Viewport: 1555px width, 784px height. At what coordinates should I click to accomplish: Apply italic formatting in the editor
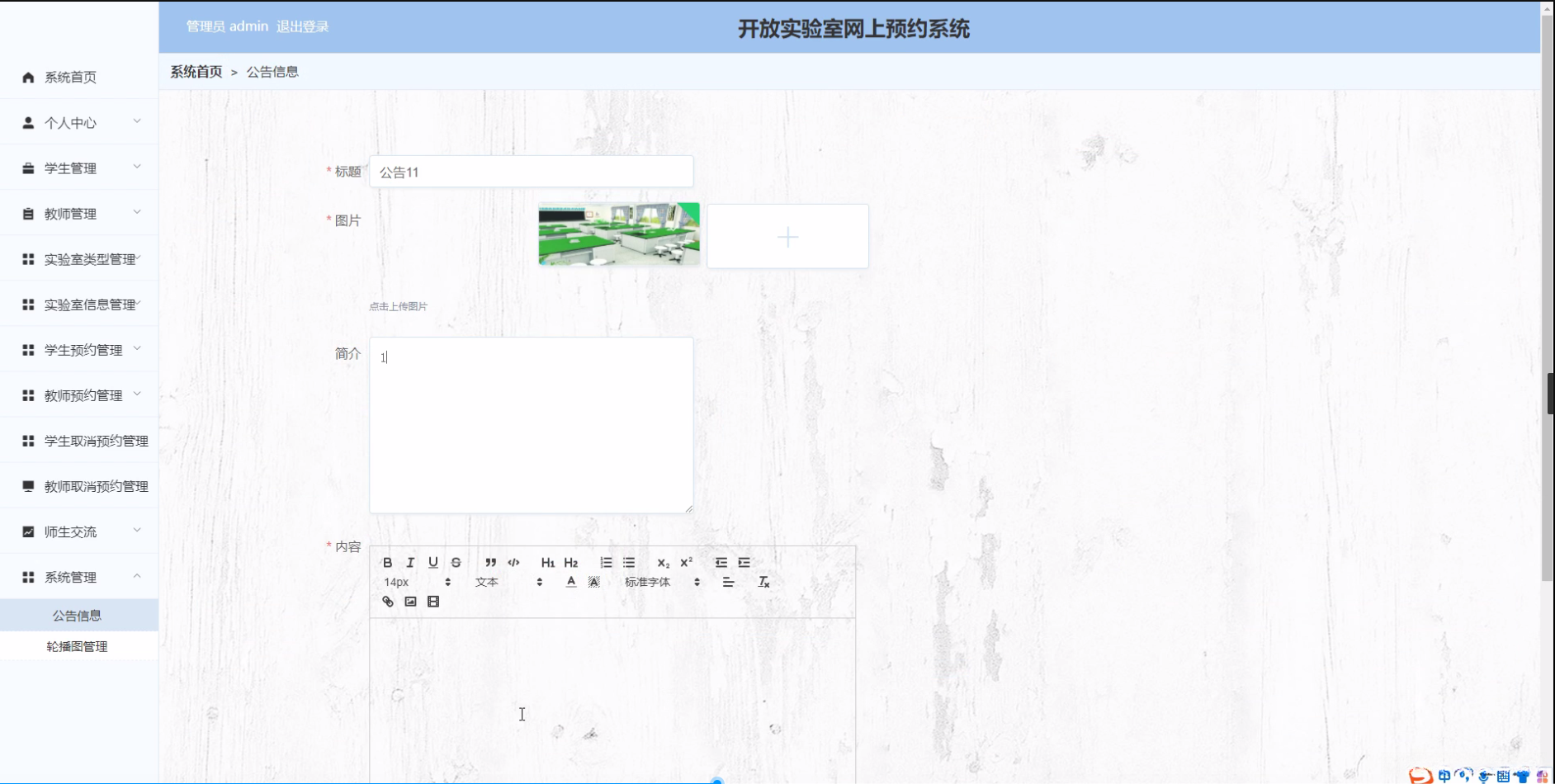point(410,563)
